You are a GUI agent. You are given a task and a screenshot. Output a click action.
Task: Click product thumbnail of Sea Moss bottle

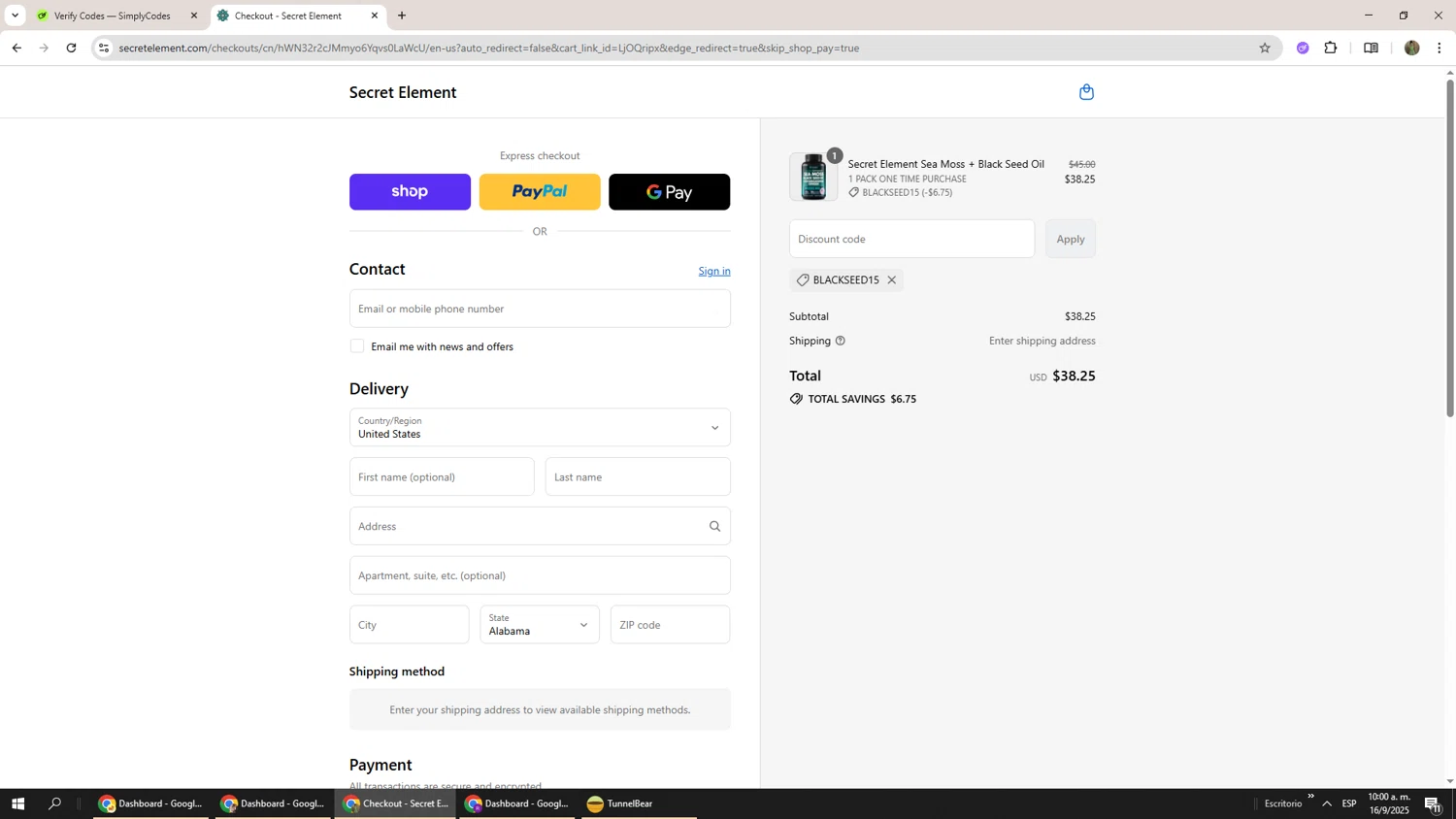[813, 177]
